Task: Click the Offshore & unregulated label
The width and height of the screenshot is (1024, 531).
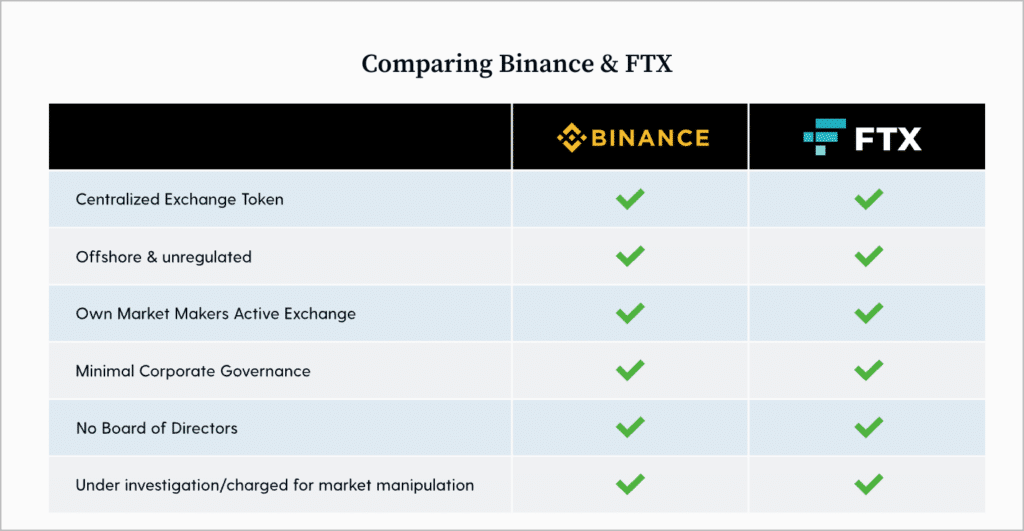Action: pos(163,257)
